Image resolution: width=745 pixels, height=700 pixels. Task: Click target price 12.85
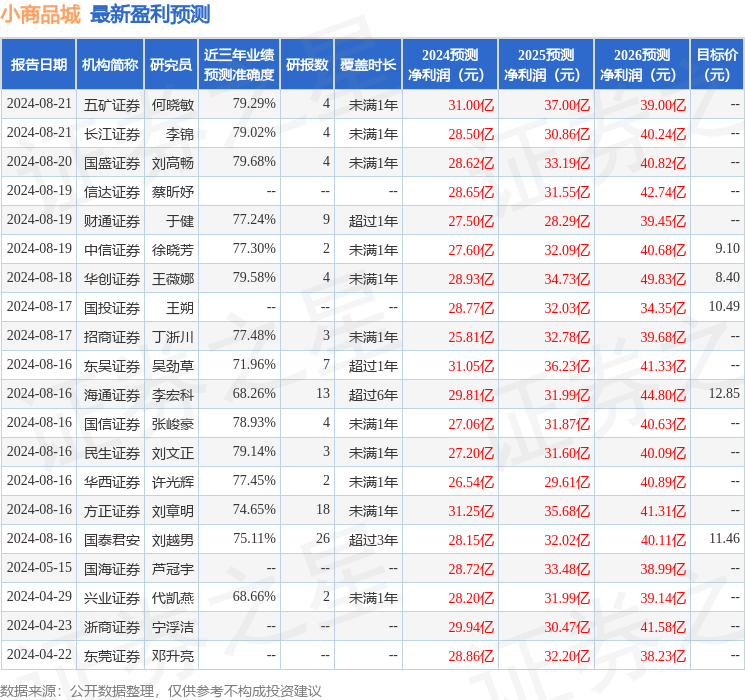(x=724, y=393)
